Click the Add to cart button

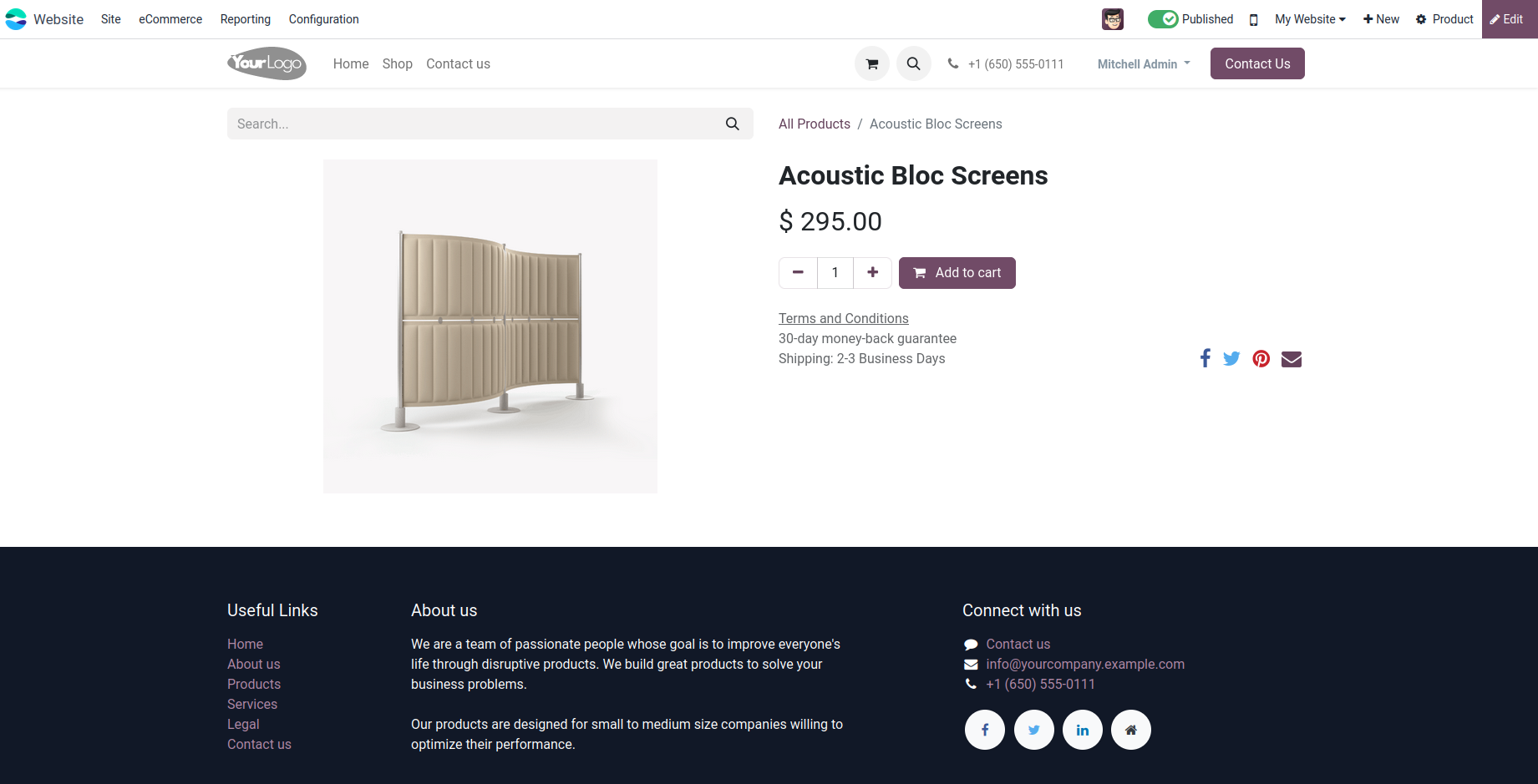pos(957,273)
